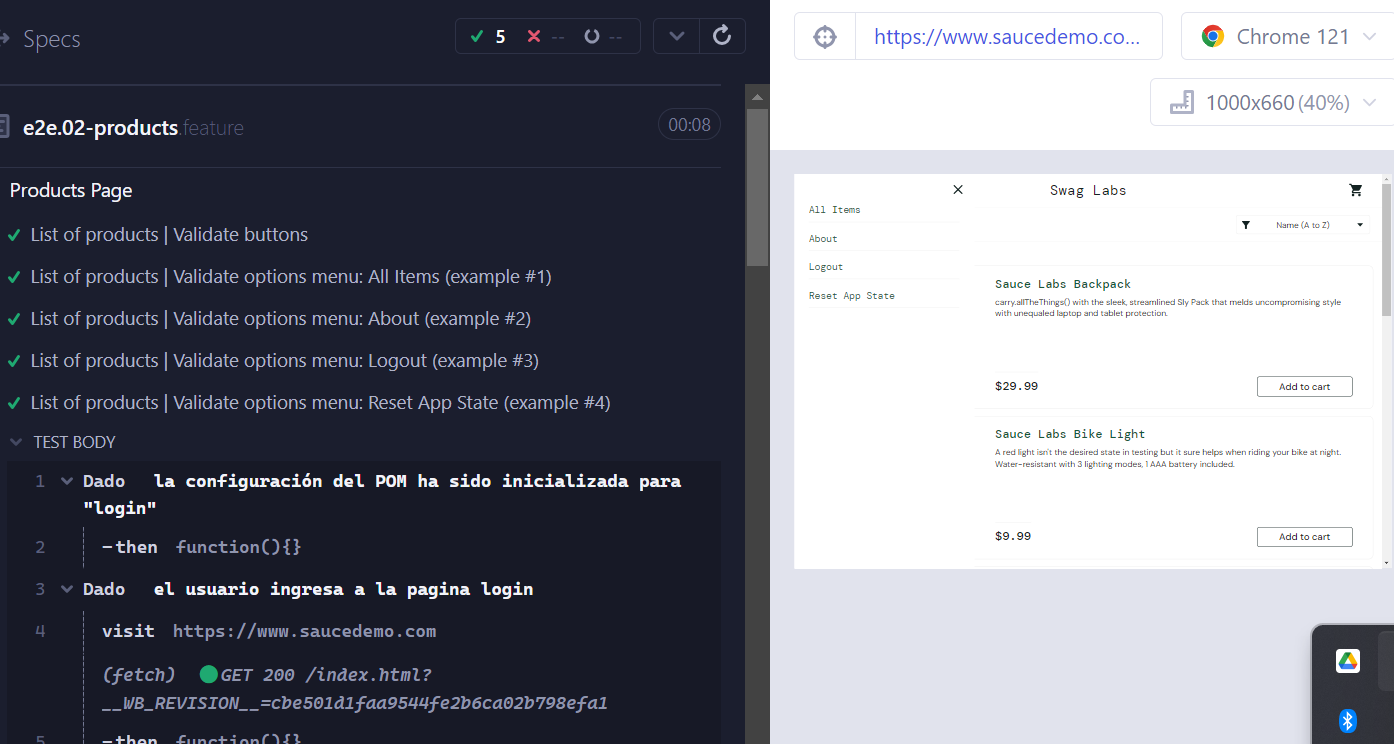Collapse the TEST BODY section

tap(62, 442)
